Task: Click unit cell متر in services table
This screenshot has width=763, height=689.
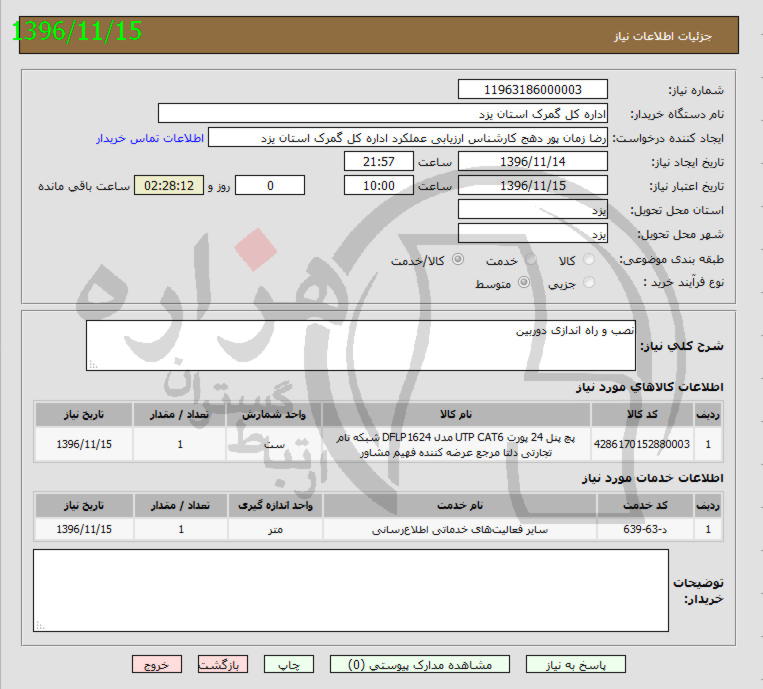Action: coord(275,529)
